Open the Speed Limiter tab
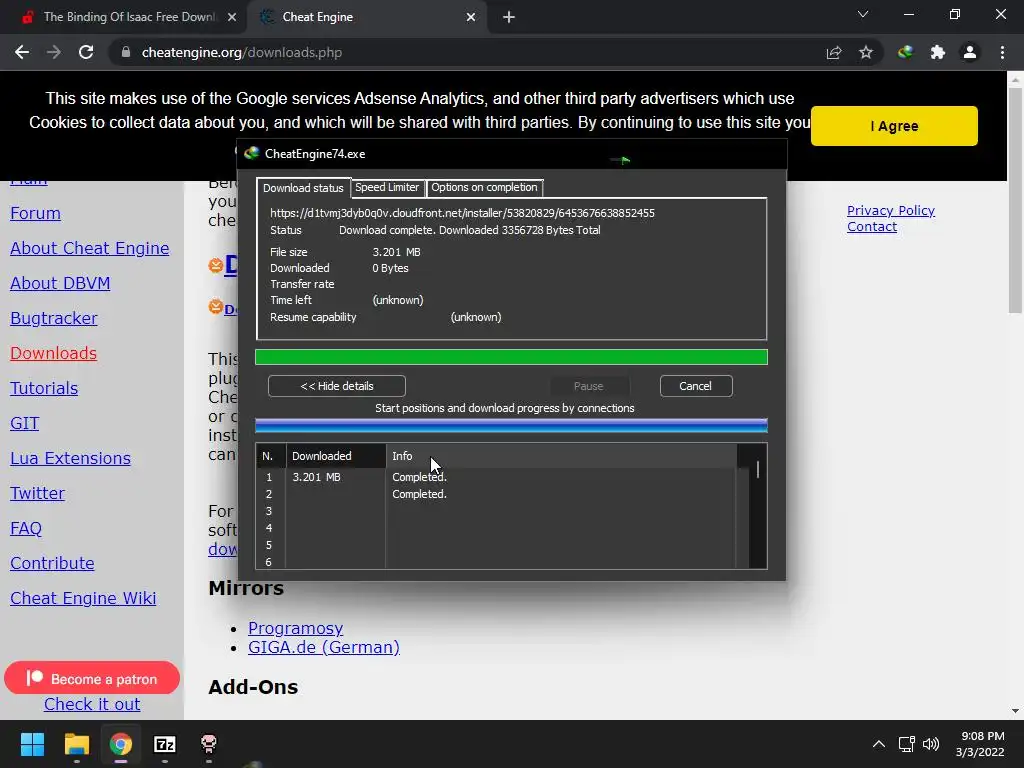 click(x=387, y=187)
